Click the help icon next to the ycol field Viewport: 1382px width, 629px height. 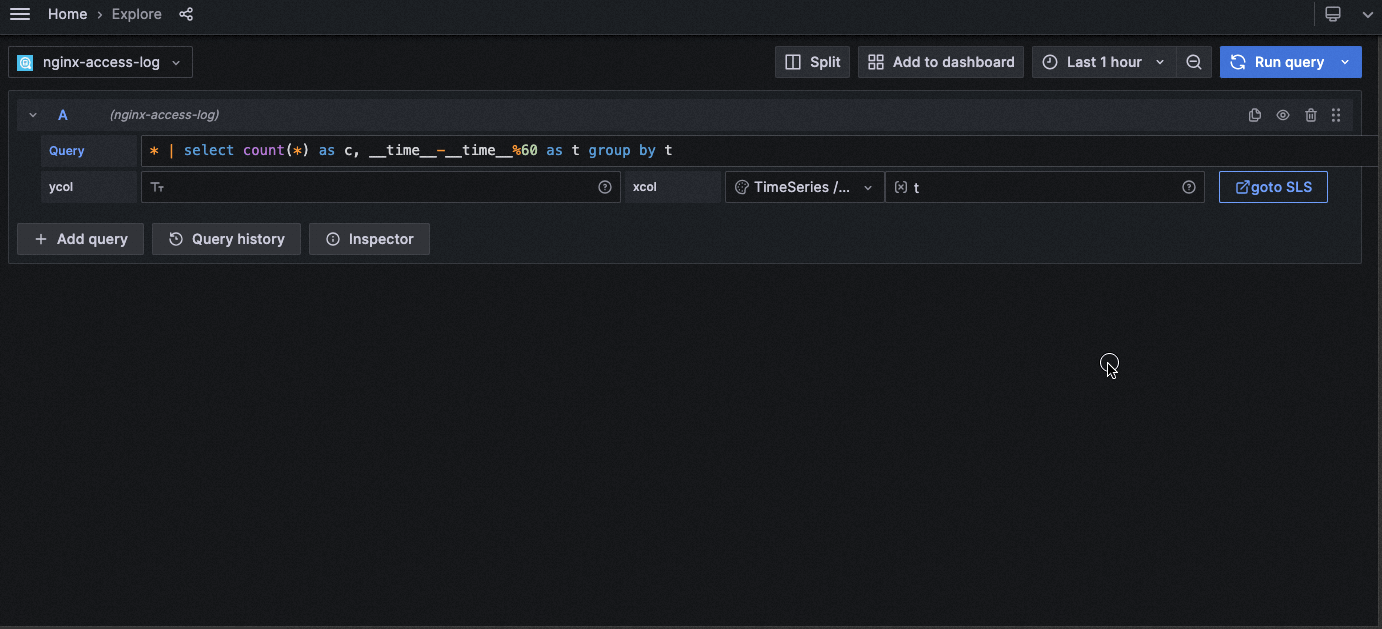pyautogui.click(x=605, y=186)
